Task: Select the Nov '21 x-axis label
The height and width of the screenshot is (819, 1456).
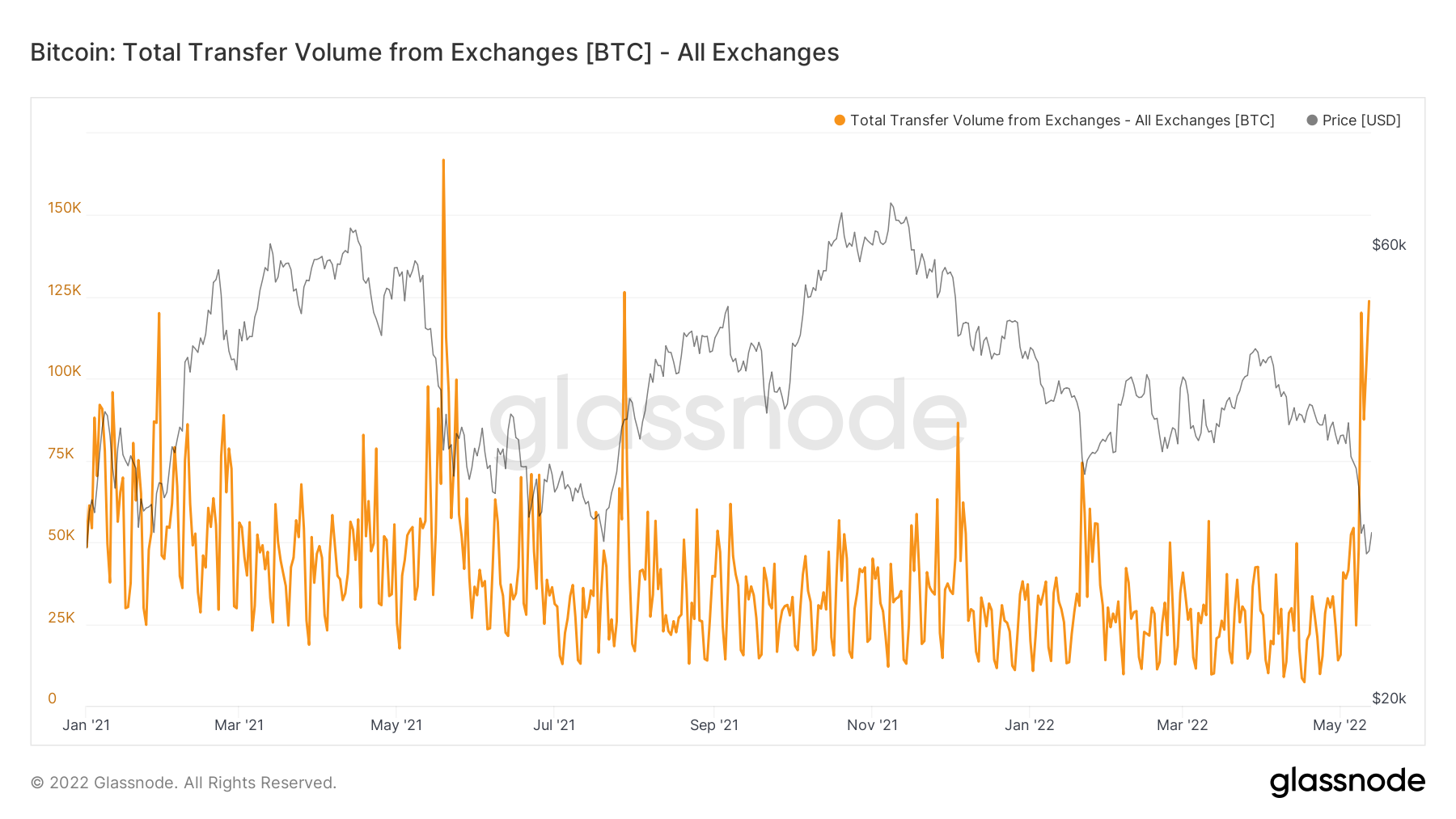Action: pos(872,725)
